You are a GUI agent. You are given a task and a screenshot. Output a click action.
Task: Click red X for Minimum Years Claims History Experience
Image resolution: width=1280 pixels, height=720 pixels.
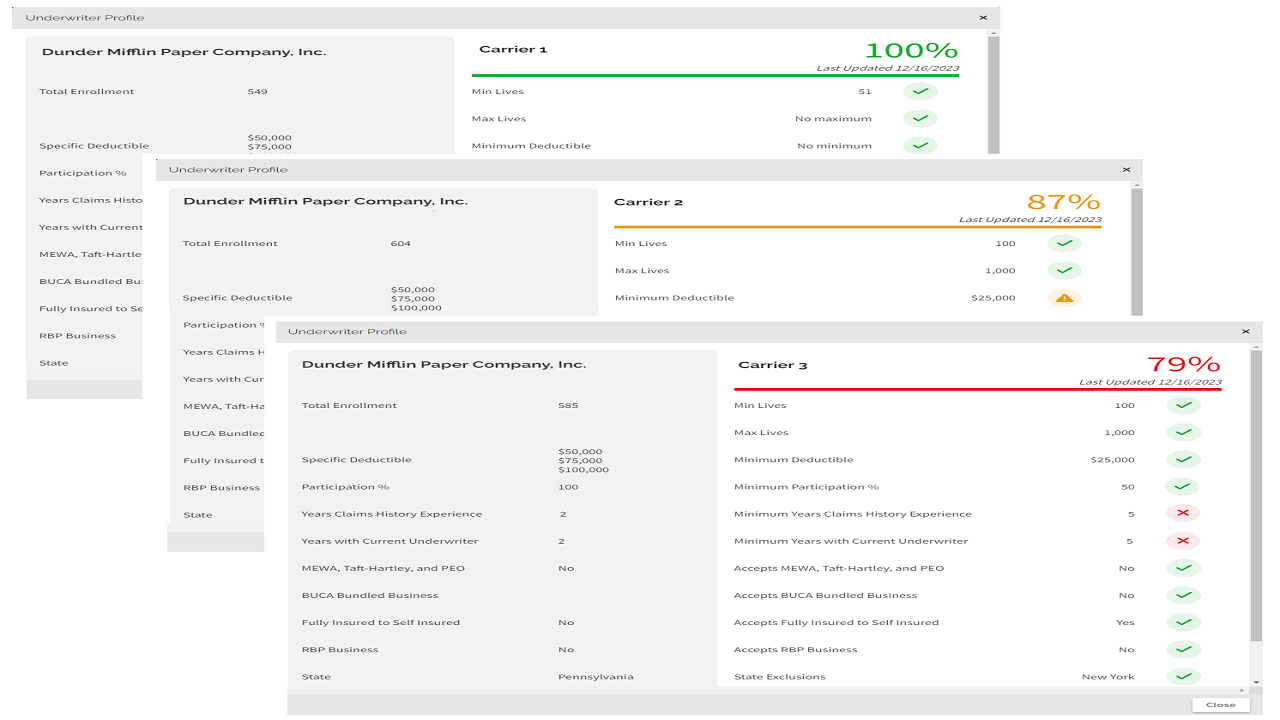tap(1183, 513)
